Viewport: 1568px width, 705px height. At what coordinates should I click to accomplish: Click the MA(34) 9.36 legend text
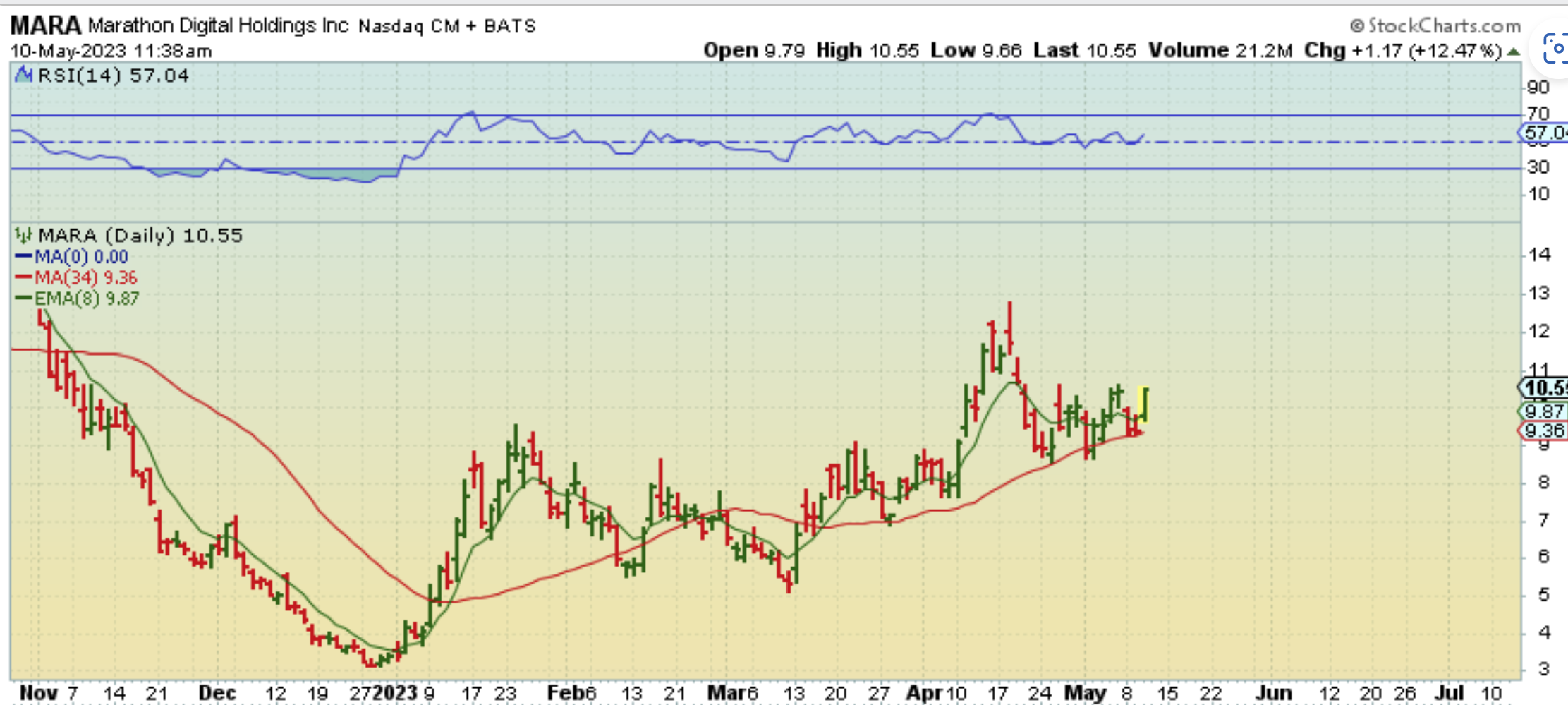pos(86,277)
